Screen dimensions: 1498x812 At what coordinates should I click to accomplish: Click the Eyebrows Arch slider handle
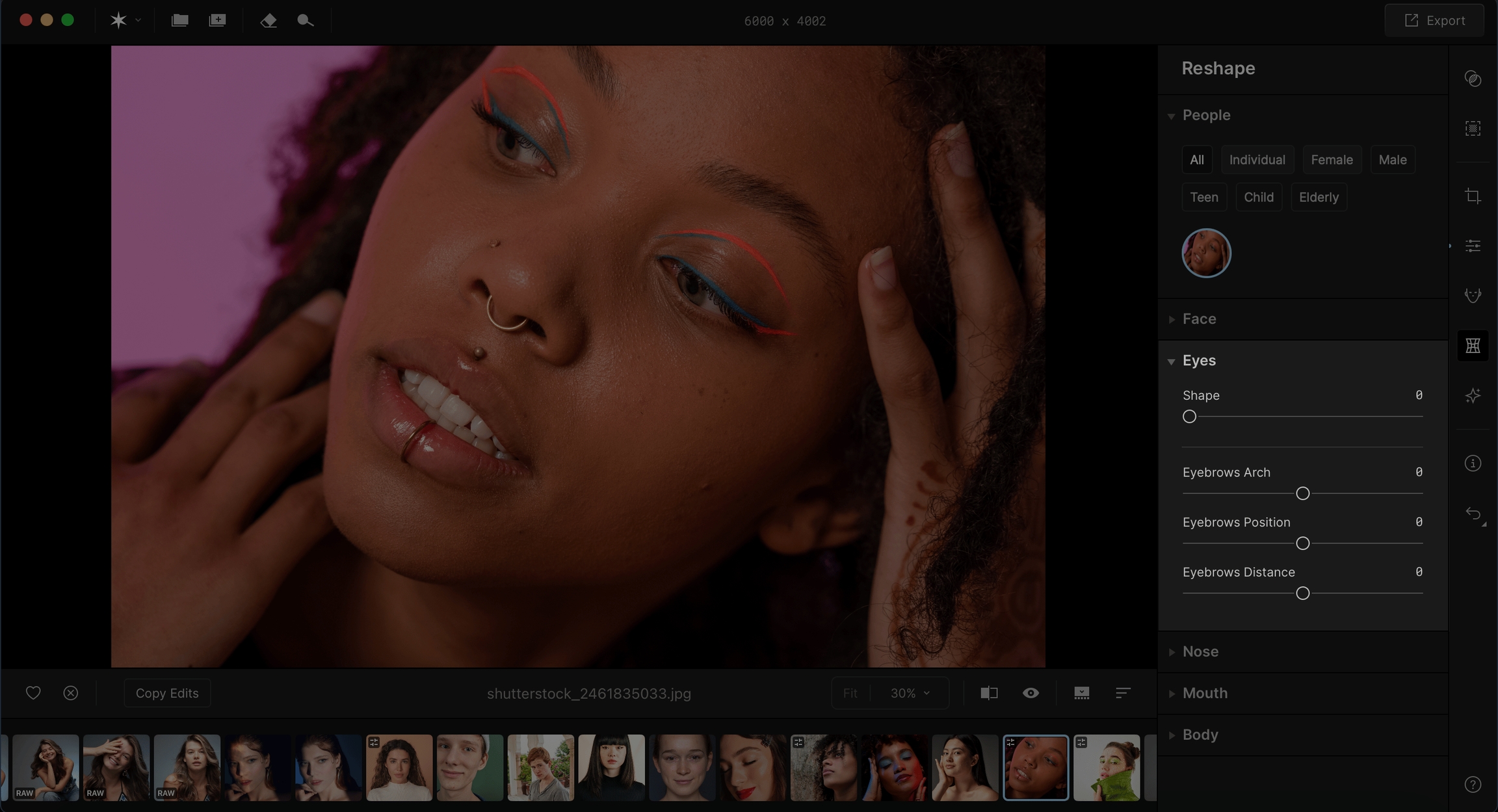(1302, 493)
